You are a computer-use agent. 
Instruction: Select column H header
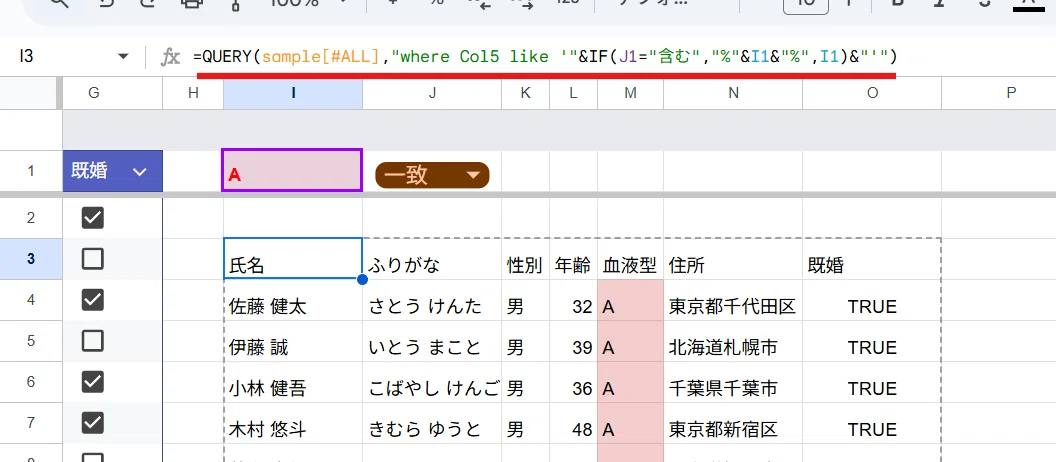pyautogui.click(x=193, y=94)
